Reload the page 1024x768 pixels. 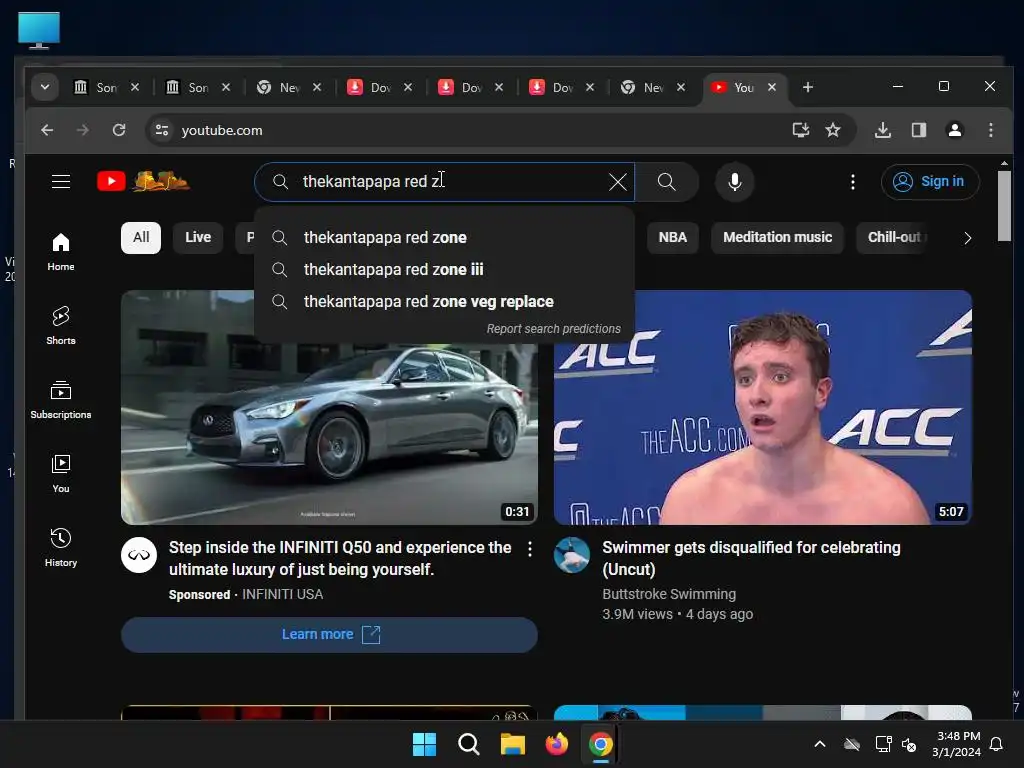point(119,130)
